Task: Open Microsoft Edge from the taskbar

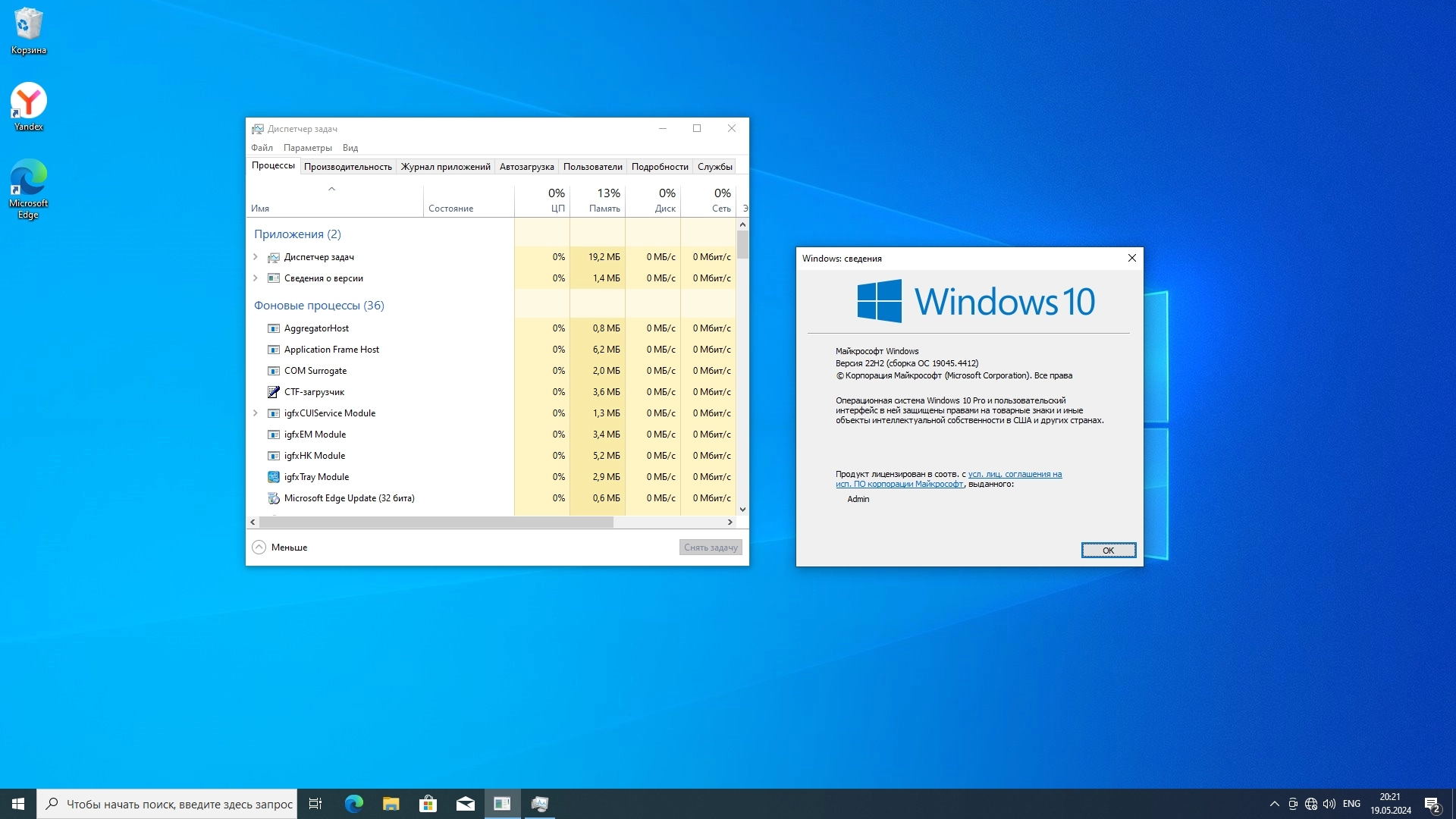Action: (354, 804)
